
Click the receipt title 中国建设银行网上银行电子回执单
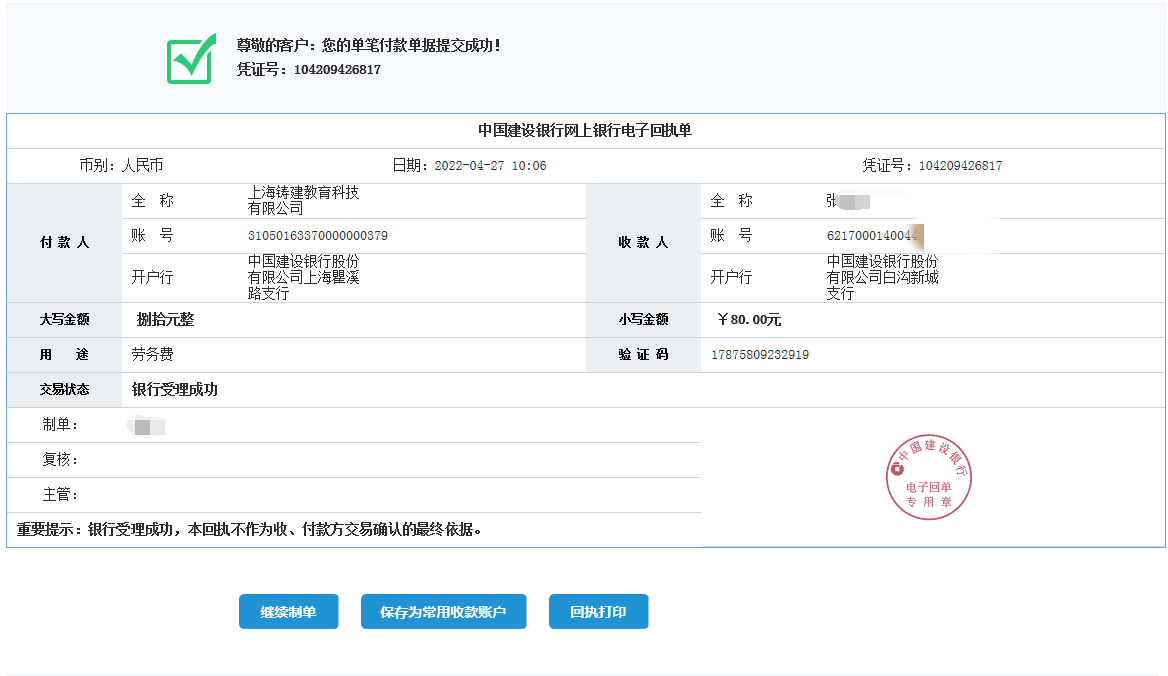coord(585,130)
